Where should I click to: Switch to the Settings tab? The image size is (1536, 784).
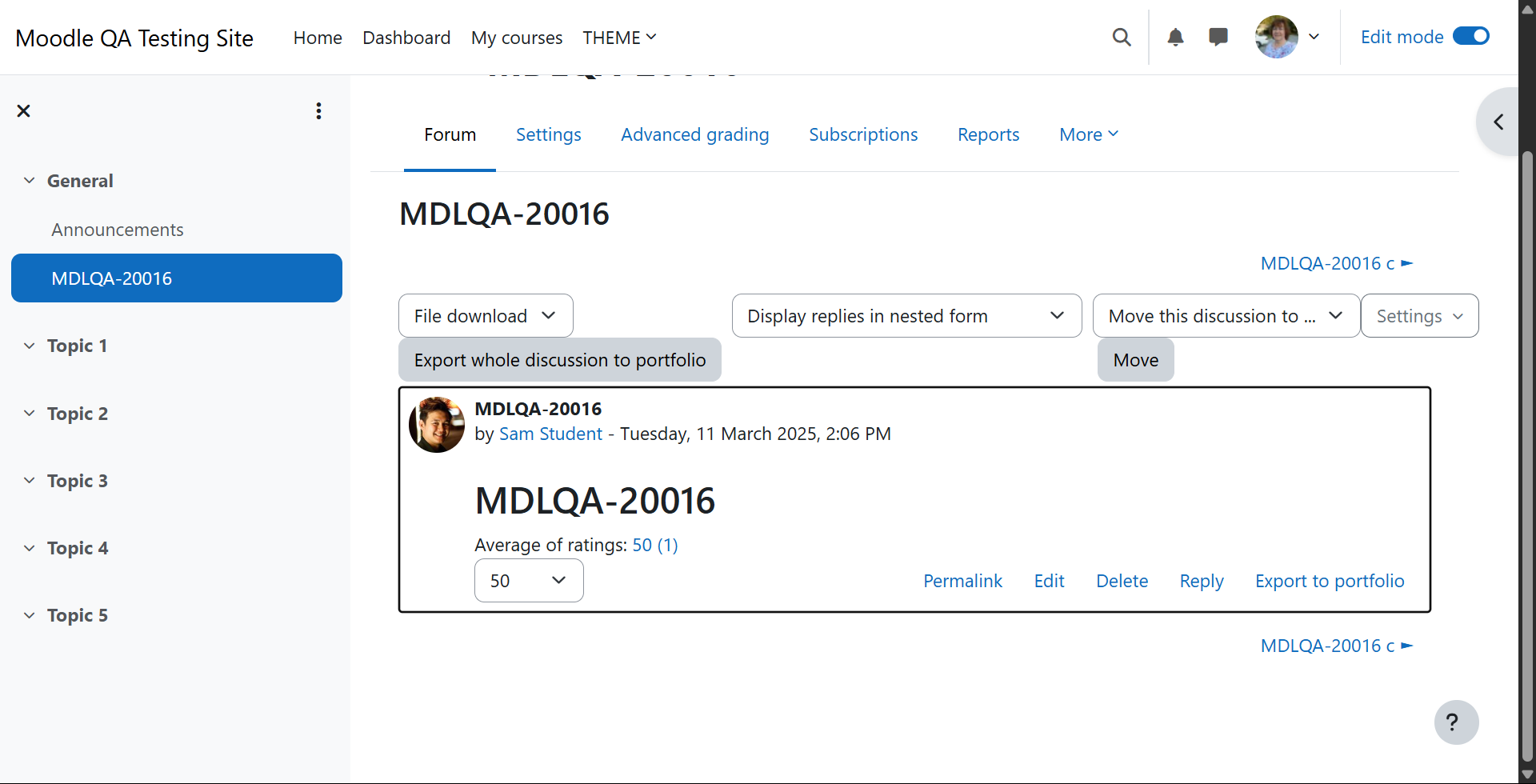[549, 134]
